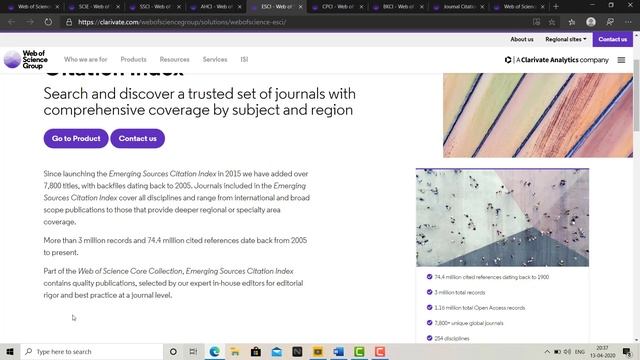This screenshot has width=640, height=360.
Task: Open a new browser tab with plus icon
Action: [556, 7]
